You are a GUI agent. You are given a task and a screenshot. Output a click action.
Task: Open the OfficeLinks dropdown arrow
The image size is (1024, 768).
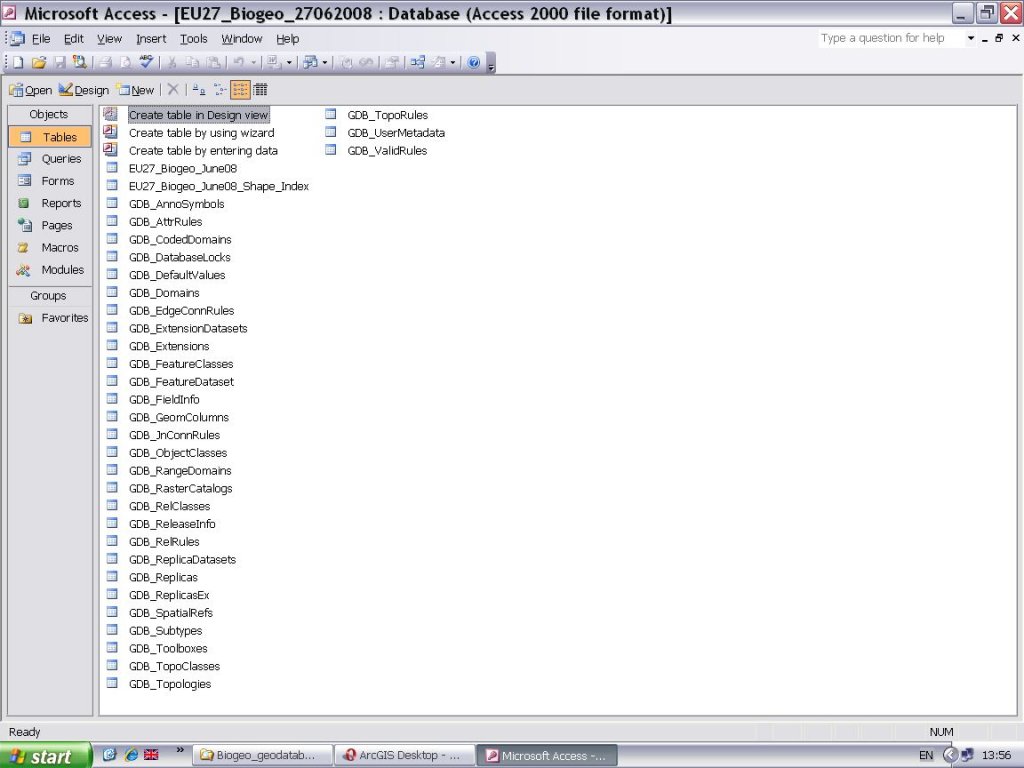tap(289, 63)
